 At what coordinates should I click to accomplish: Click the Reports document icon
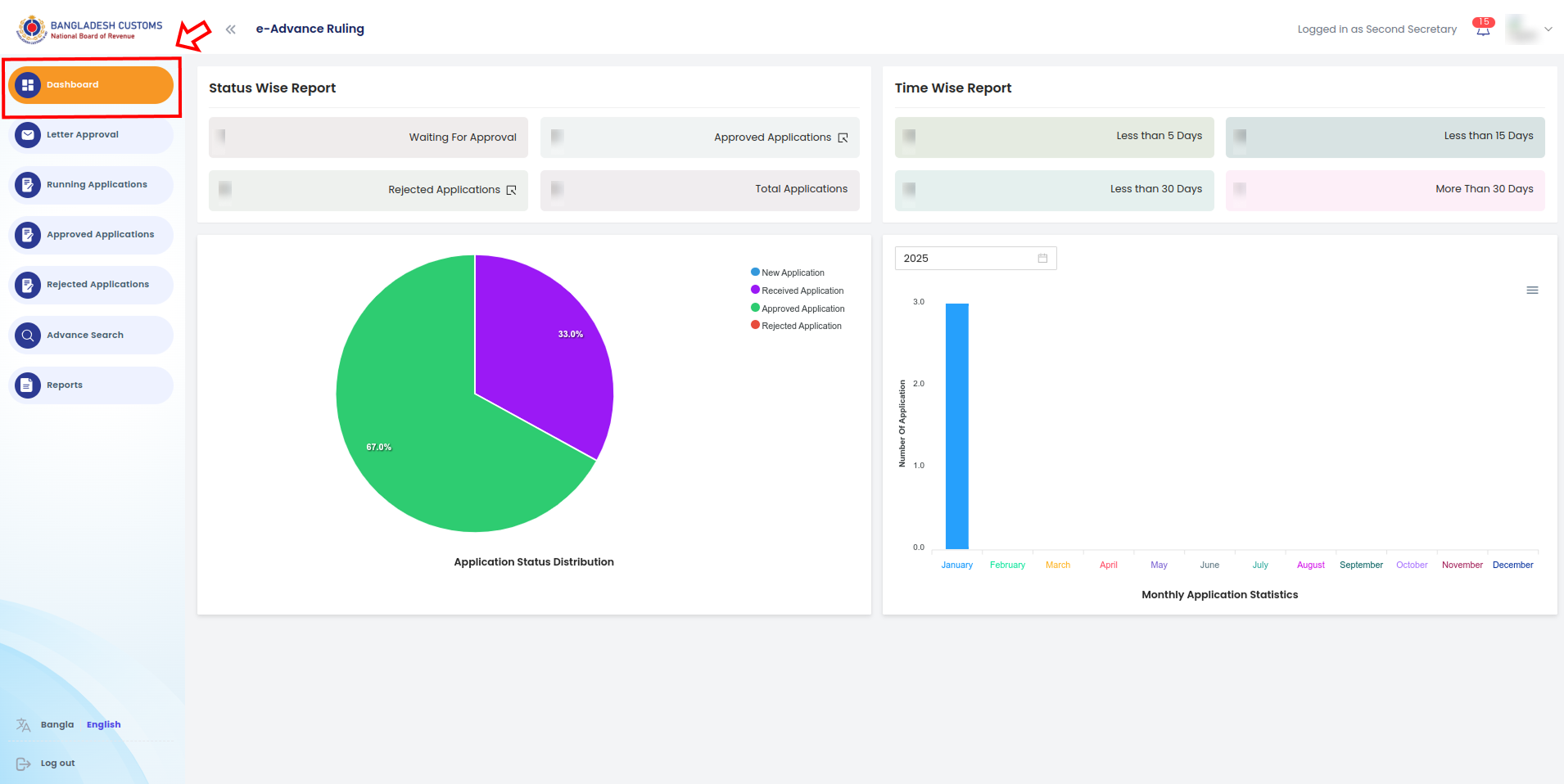pyautogui.click(x=28, y=385)
